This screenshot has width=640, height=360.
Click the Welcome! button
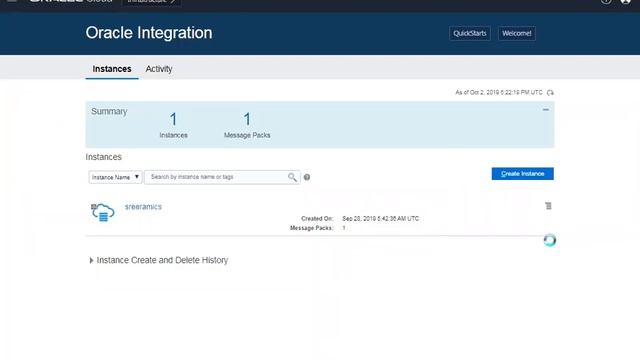[517, 33]
